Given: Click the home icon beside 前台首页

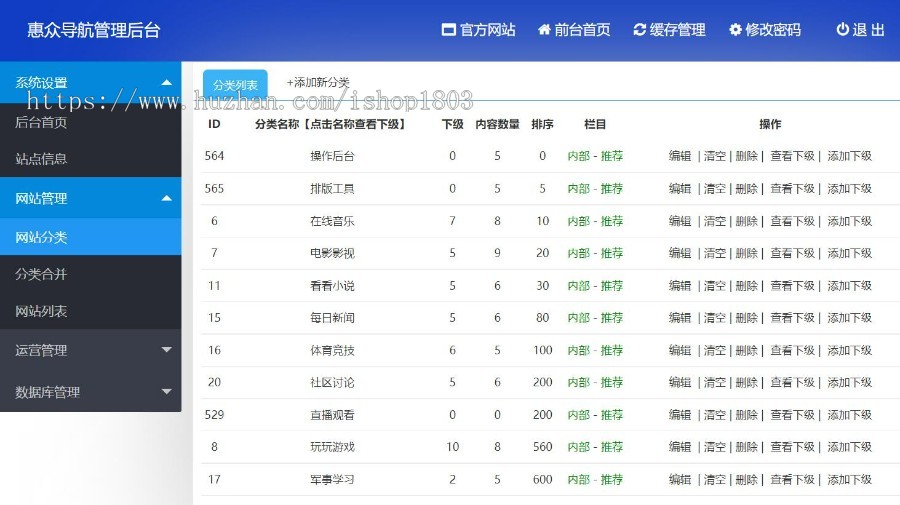Looking at the screenshot, I should point(544,29).
